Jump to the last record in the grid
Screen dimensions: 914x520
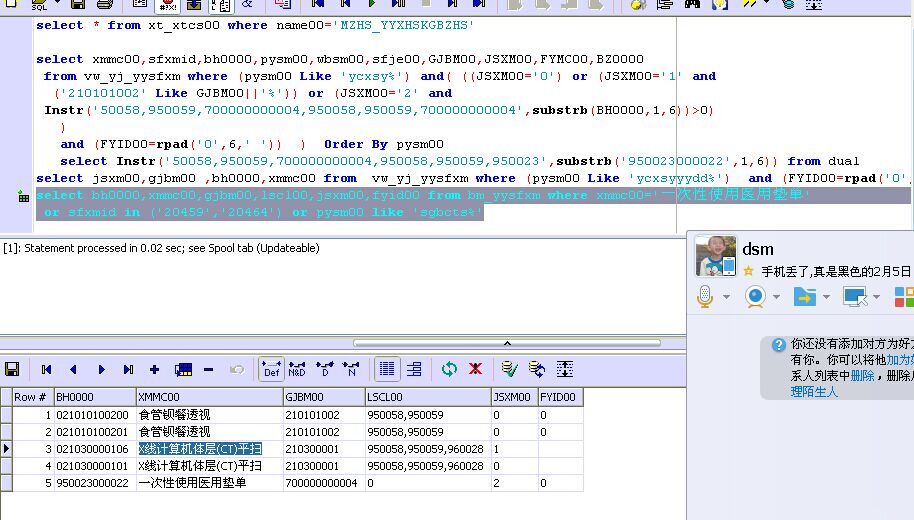click(128, 369)
